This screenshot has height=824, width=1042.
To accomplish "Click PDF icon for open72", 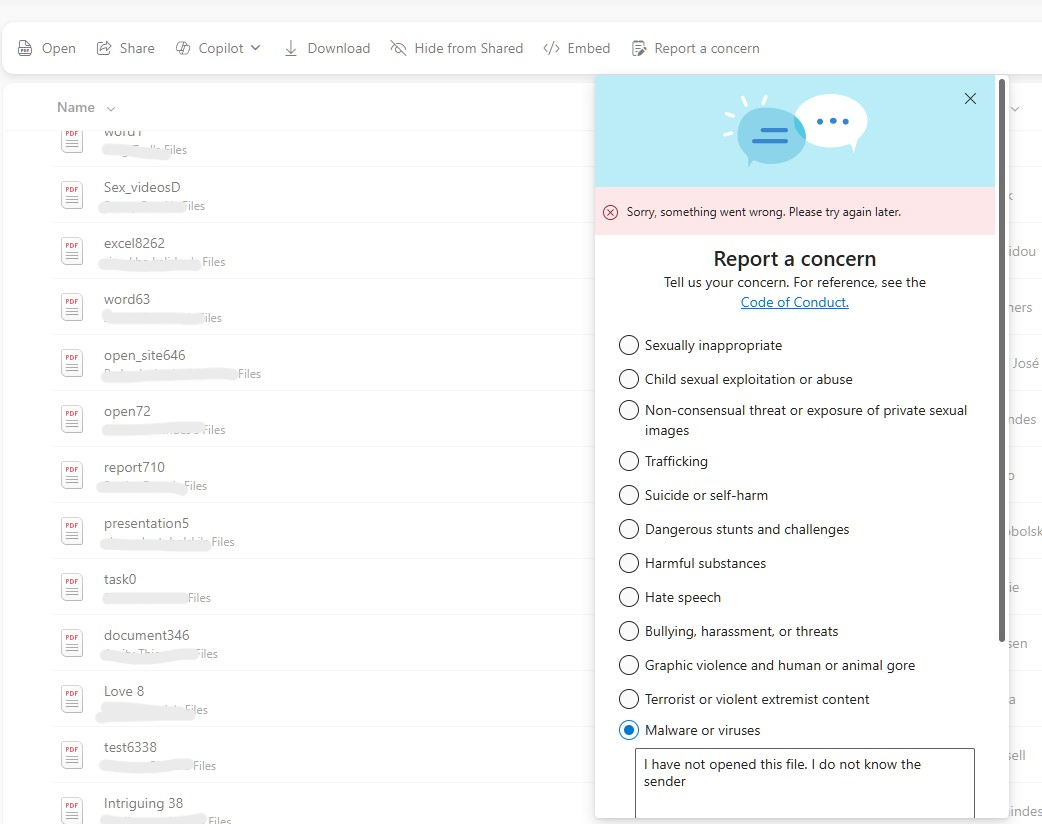I will (72, 419).
